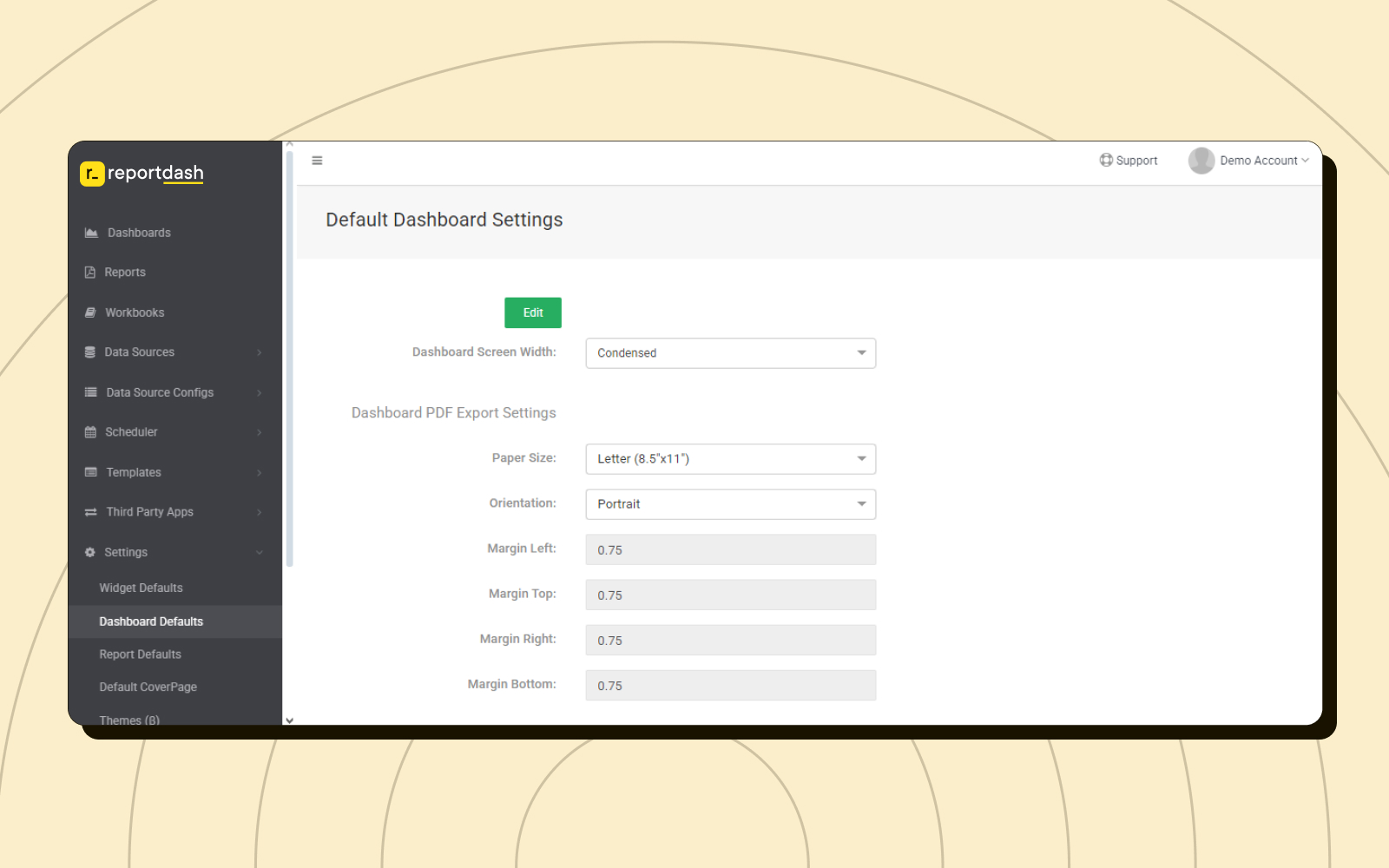Click the Dashboard PDF Export Settings heading
Screen dimensions: 1389x868
click(x=454, y=413)
